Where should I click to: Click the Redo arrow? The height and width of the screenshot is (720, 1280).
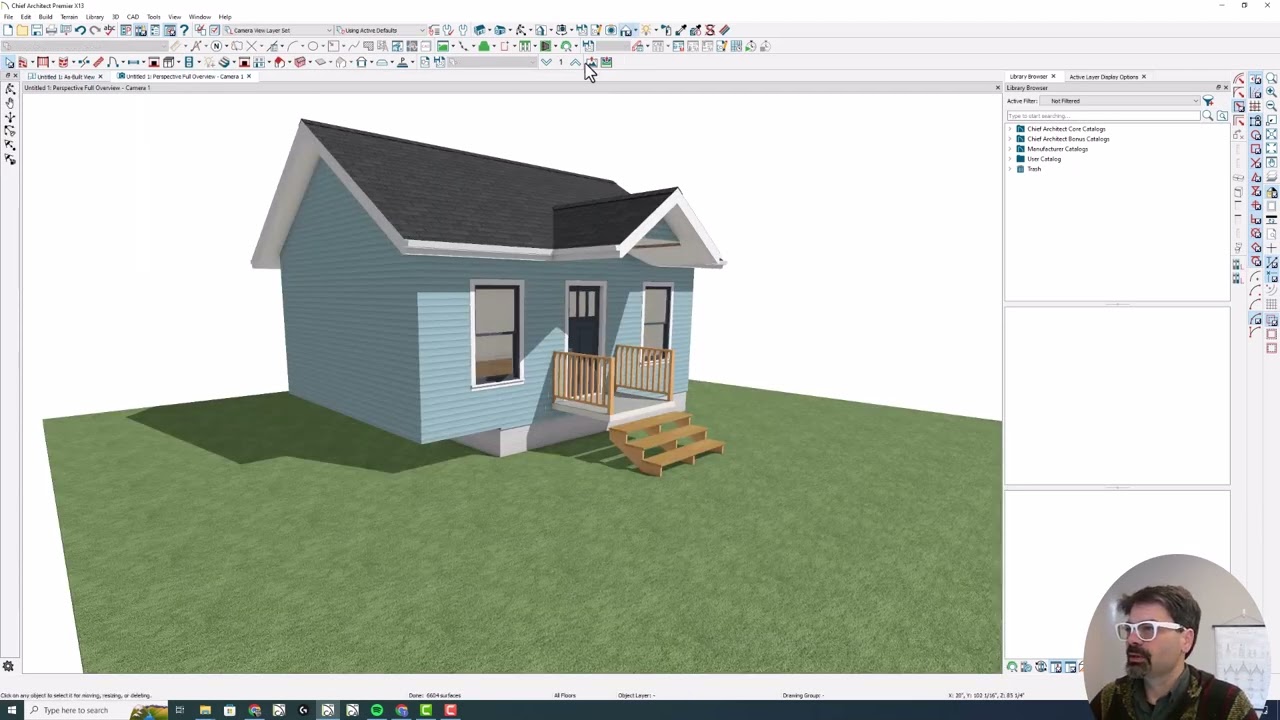click(x=94, y=30)
